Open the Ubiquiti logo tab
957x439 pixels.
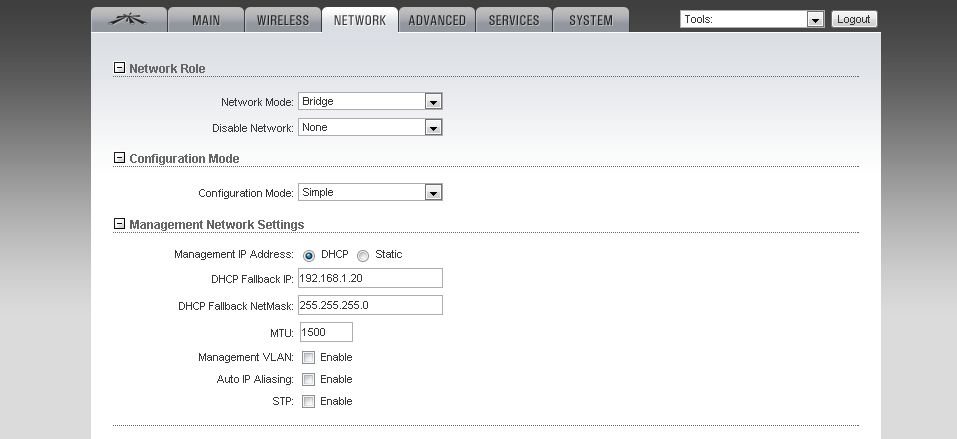129,20
